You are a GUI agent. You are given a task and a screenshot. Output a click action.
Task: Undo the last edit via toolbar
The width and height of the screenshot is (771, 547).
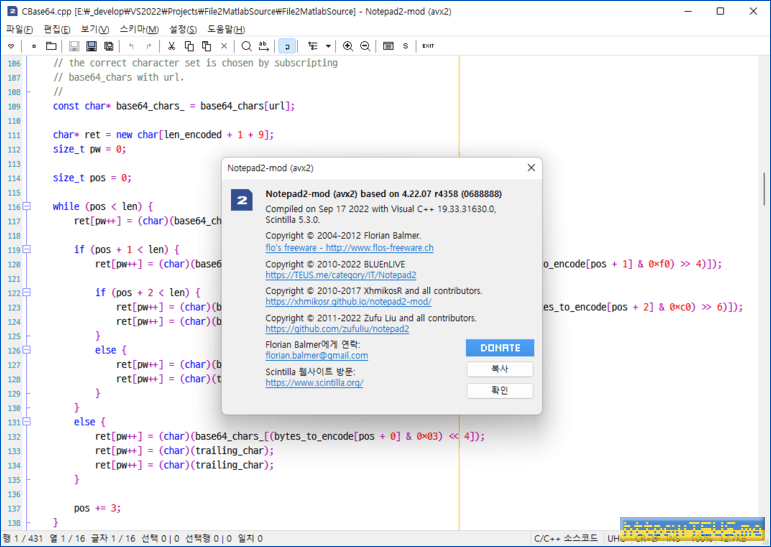pyautogui.click(x=131, y=46)
